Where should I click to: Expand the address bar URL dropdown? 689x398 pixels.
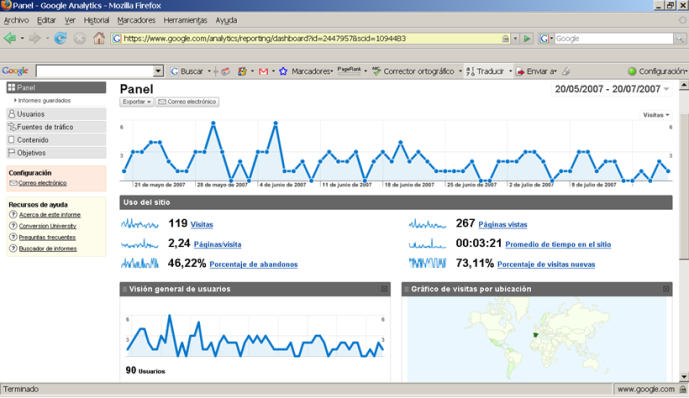[x=515, y=39]
